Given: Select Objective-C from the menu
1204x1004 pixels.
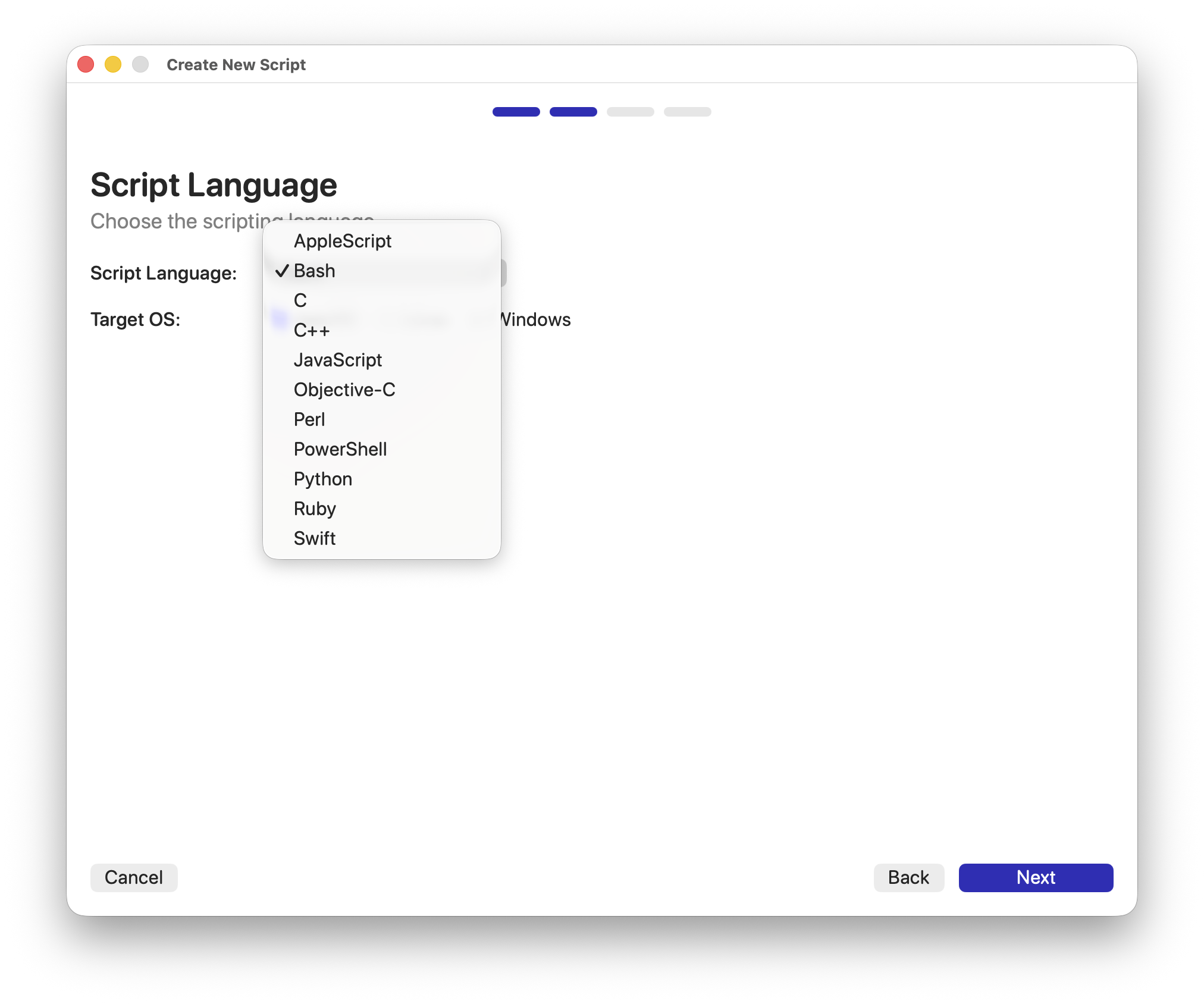Looking at the screenshot, I should point(344,390).
